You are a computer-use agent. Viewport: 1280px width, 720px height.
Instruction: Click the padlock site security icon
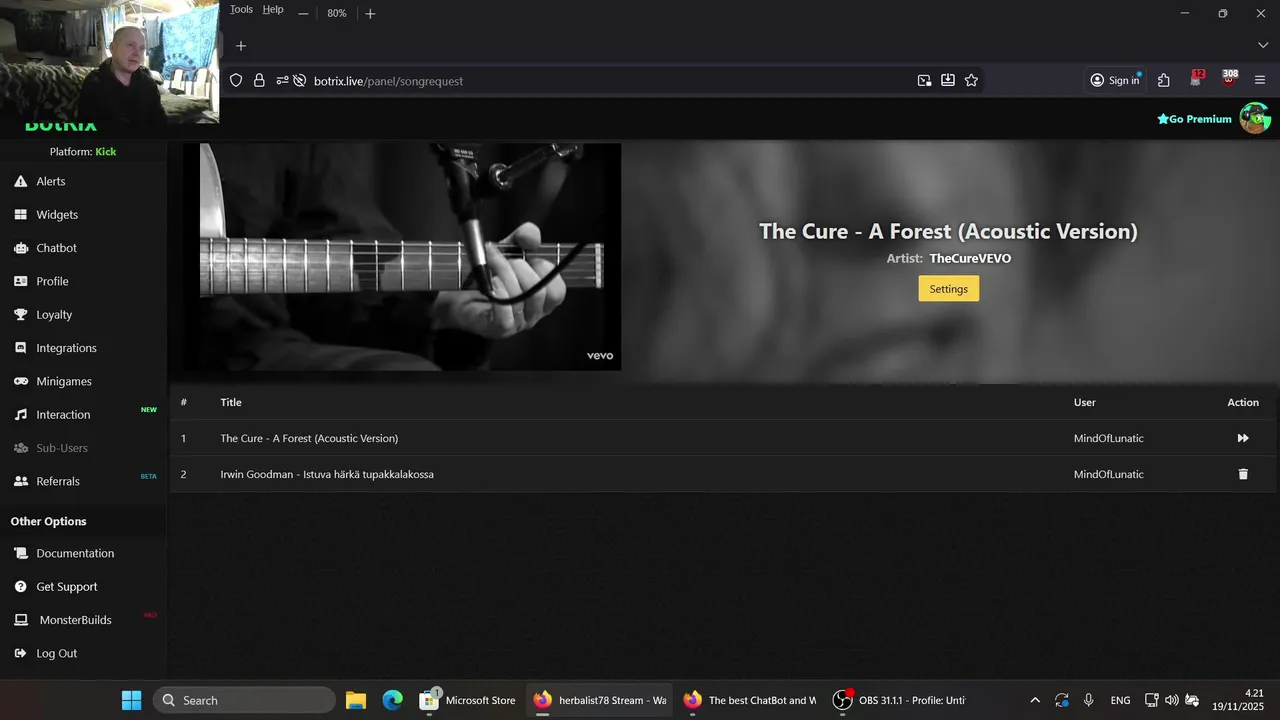pos(259,81)
